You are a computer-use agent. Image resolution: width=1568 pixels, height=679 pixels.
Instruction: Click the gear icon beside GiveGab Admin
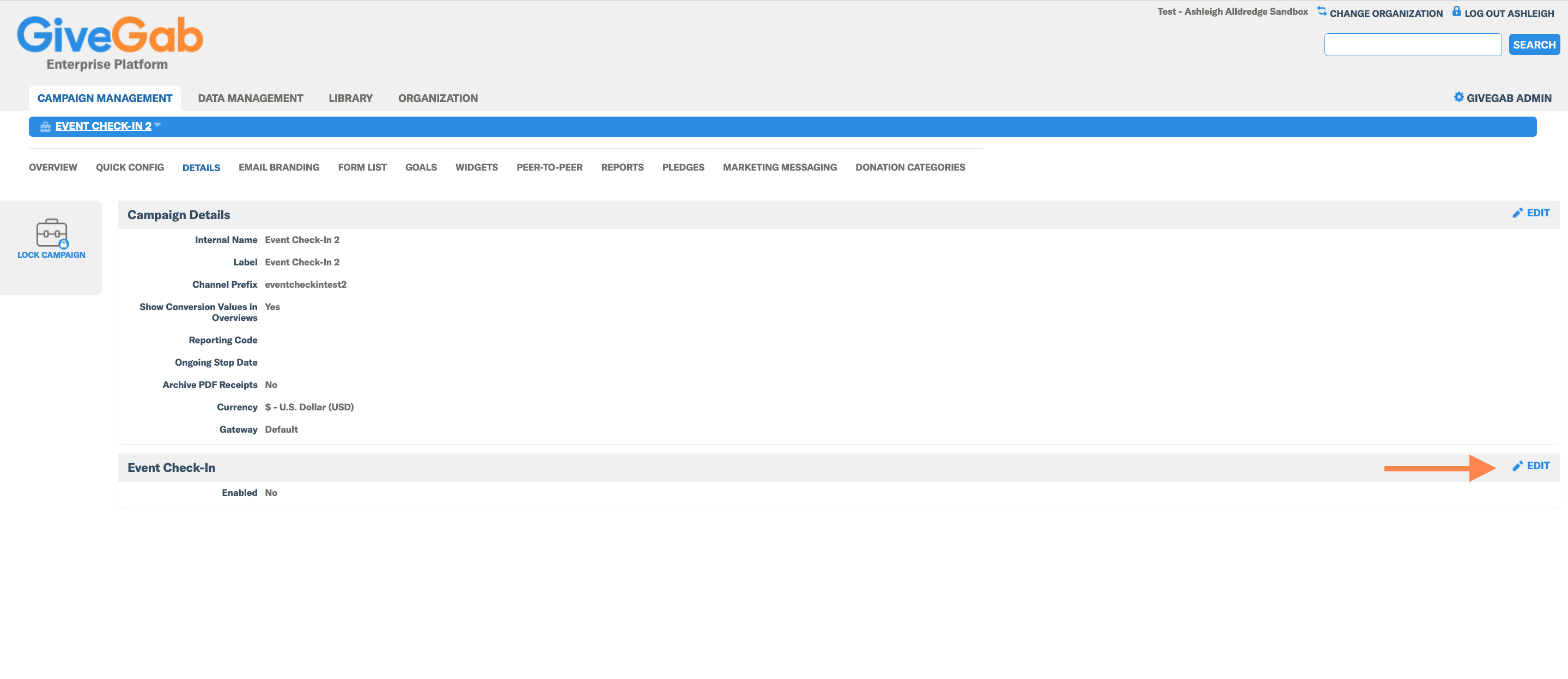point(1458,98)
